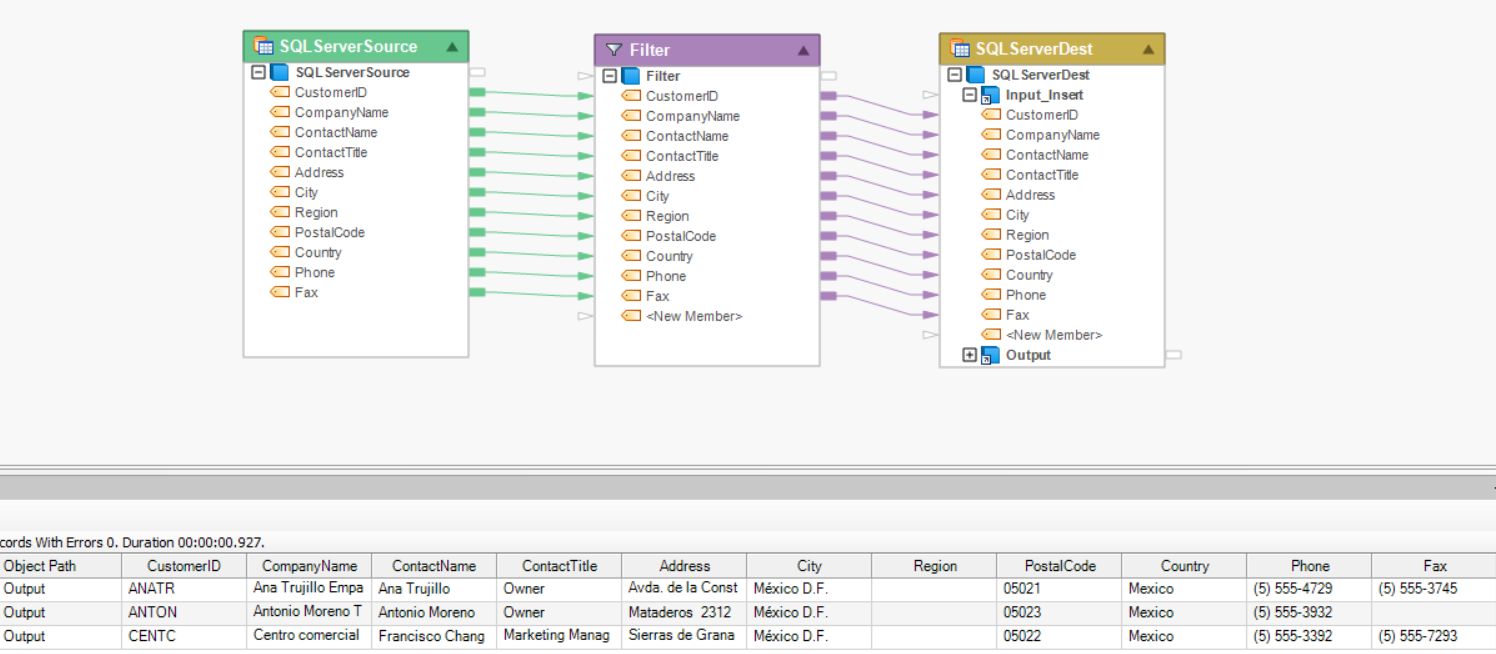Click the Input_Insert node icon
This screenshot has height=654, width=1496.
pyautogui.click(x=990, y=94)
